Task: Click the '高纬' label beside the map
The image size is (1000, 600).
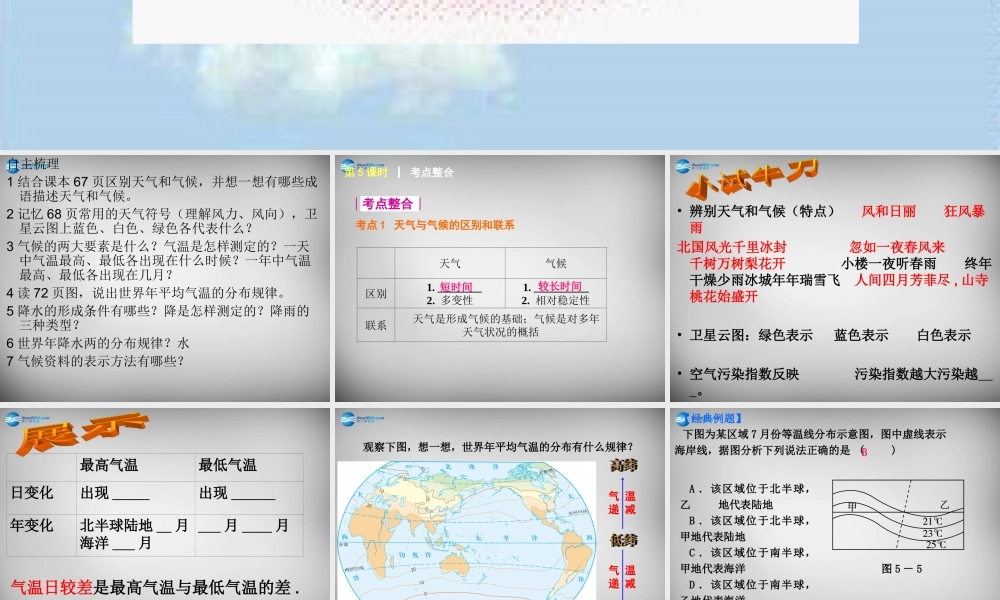Action: (x=624, y=465)
